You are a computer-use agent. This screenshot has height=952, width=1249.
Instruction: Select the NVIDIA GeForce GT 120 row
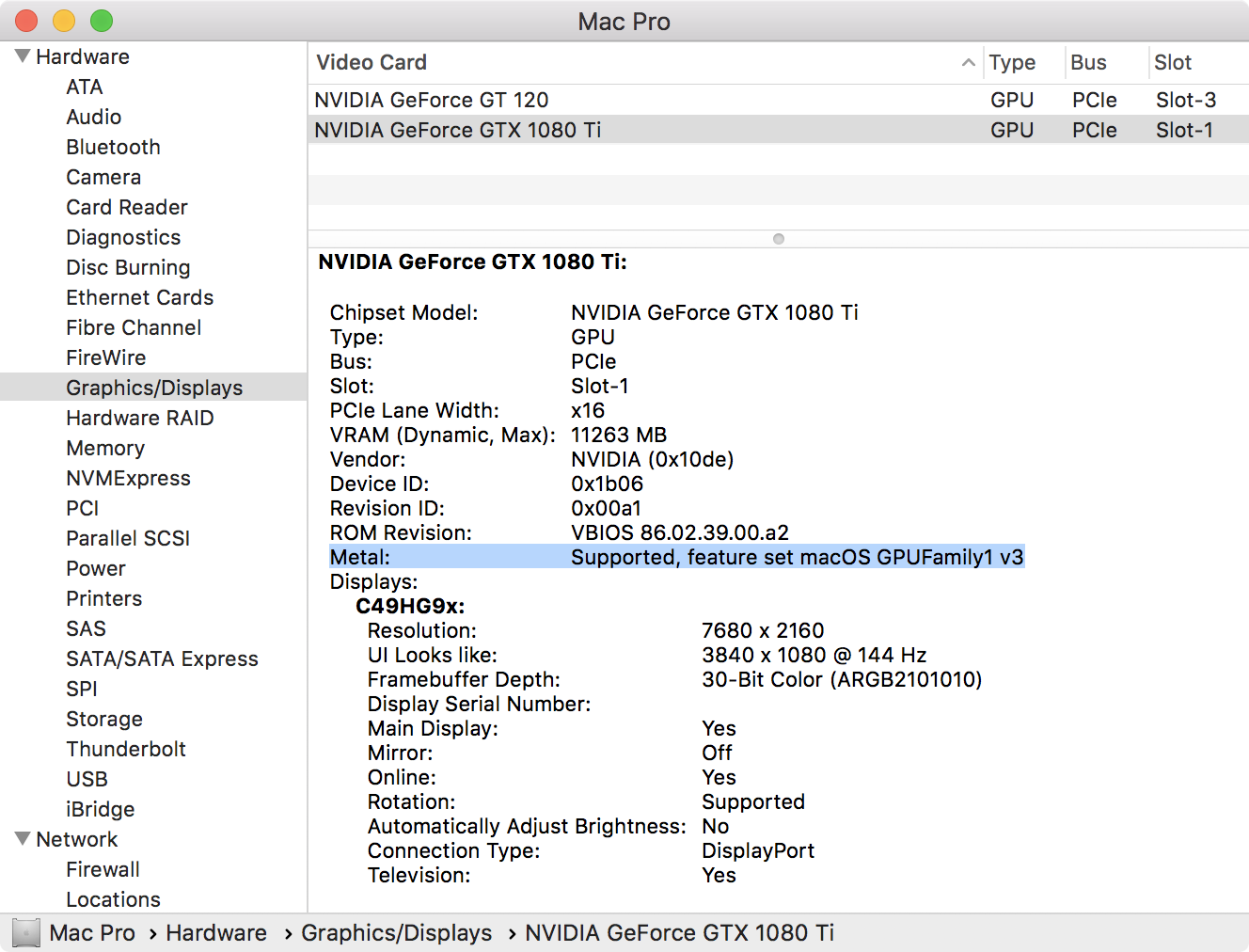coord(778,100)
